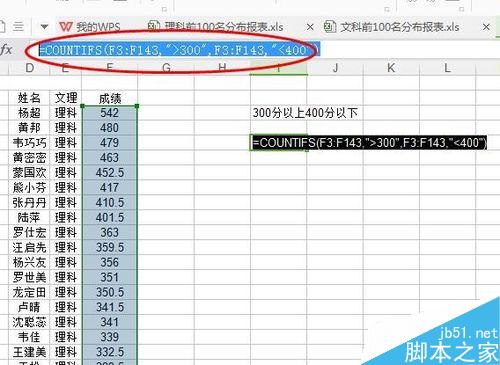This screenshot has height=365, width=500.
Task: Select the cell with name 陆萍
Action: (29, 218)
